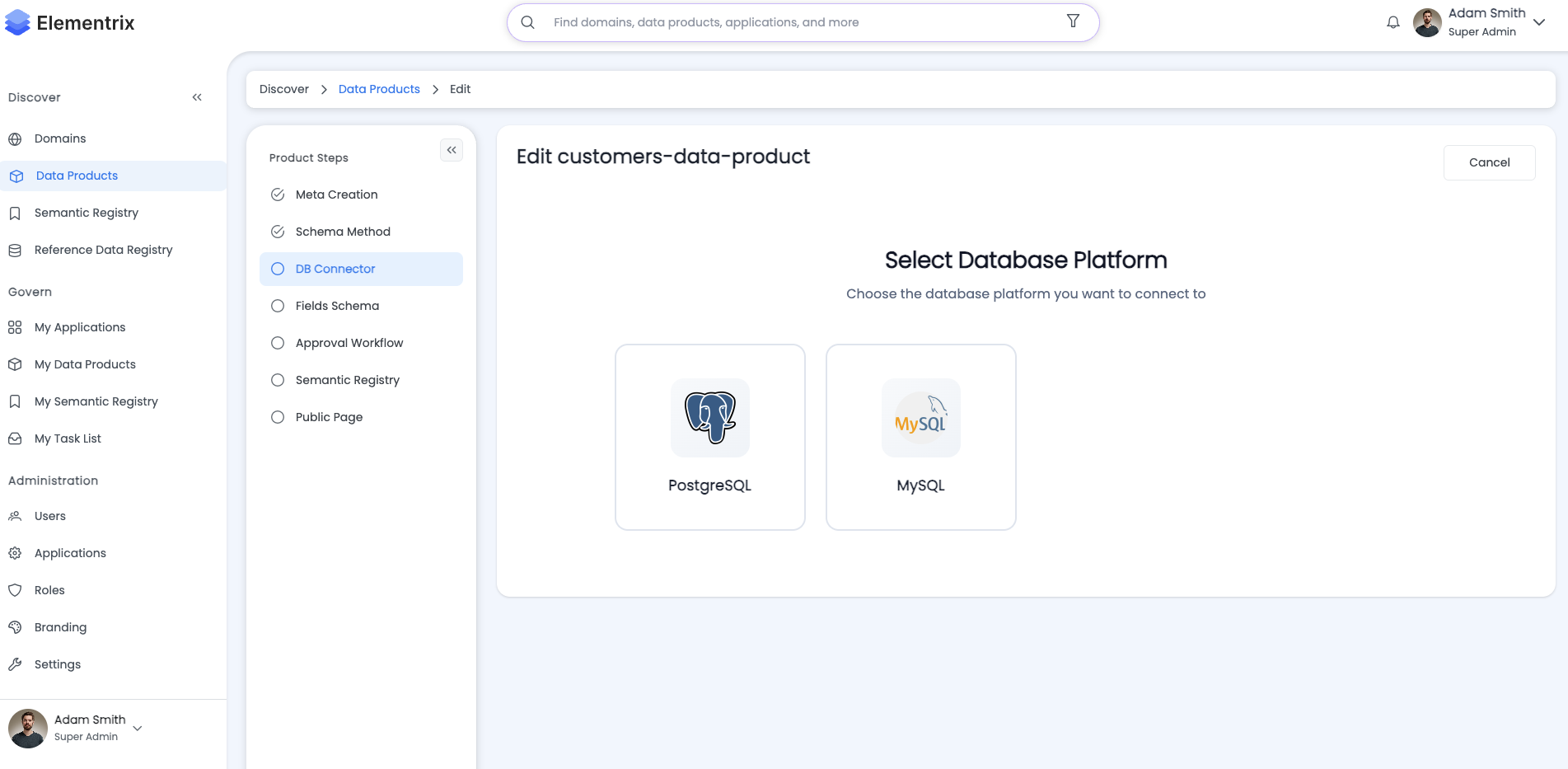Click the Reference Data Registry database icon
1568x769 pixels.
point(15,250)
